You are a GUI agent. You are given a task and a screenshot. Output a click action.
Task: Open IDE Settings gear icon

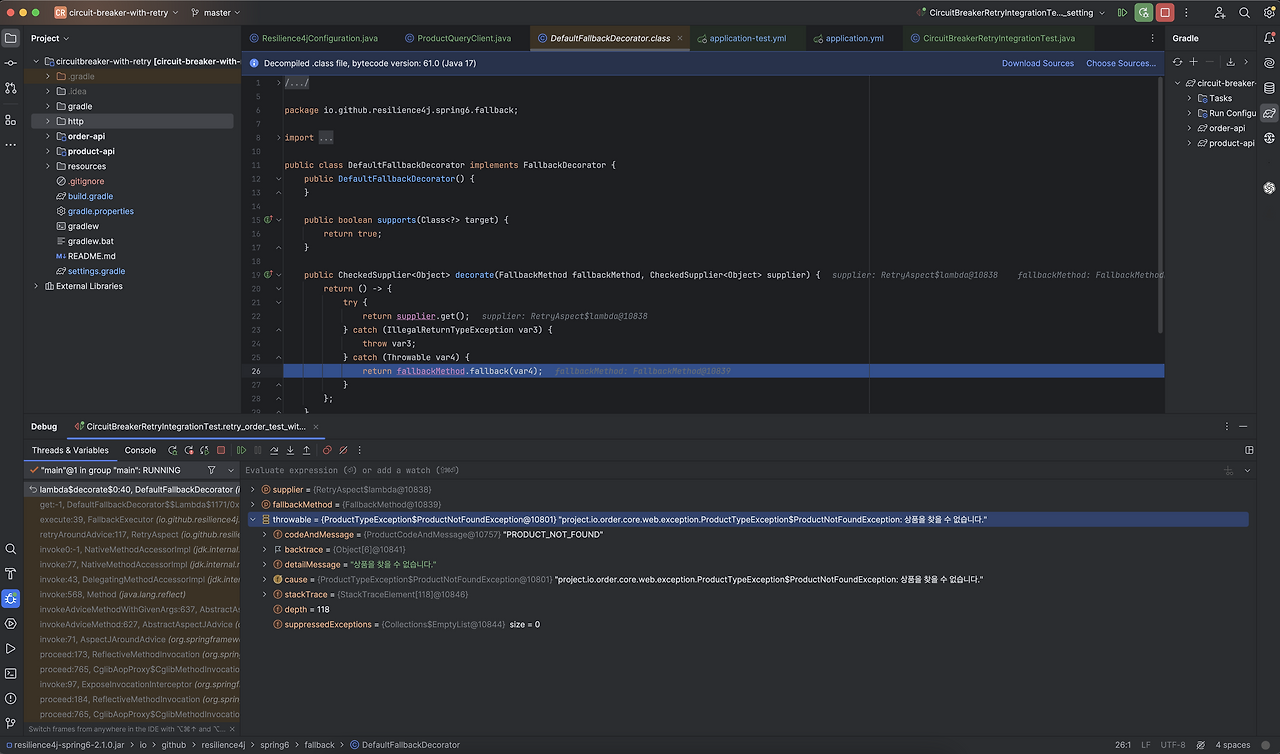pyautogui.click(x=1267, y=13)
